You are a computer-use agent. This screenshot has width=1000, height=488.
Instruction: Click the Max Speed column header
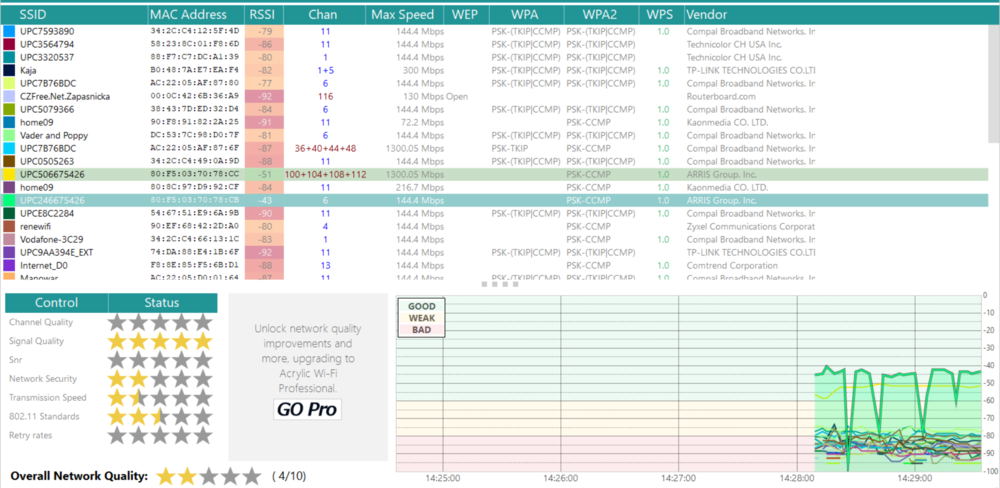coord(402,15)
